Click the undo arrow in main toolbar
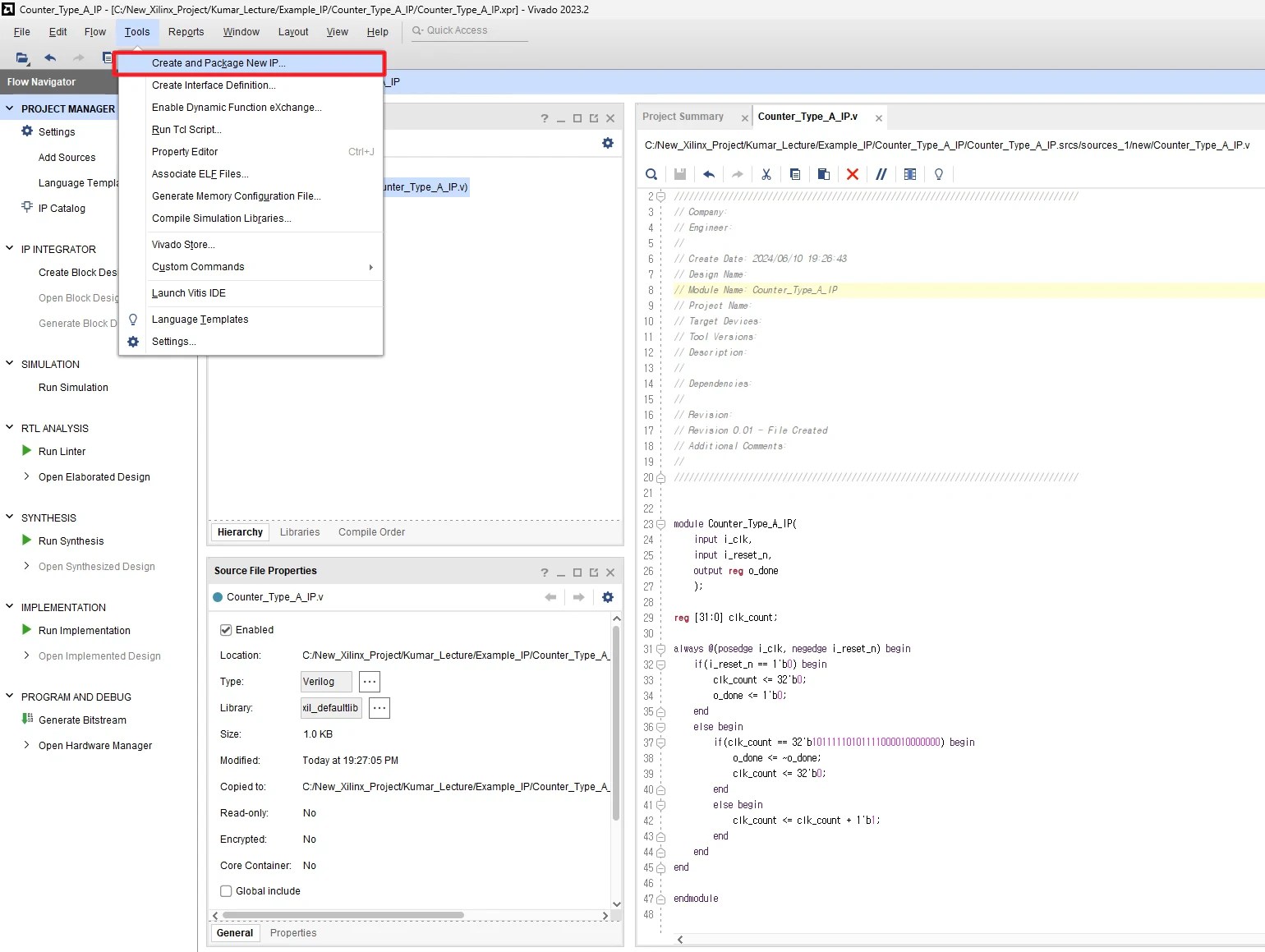 pos(50,57)
